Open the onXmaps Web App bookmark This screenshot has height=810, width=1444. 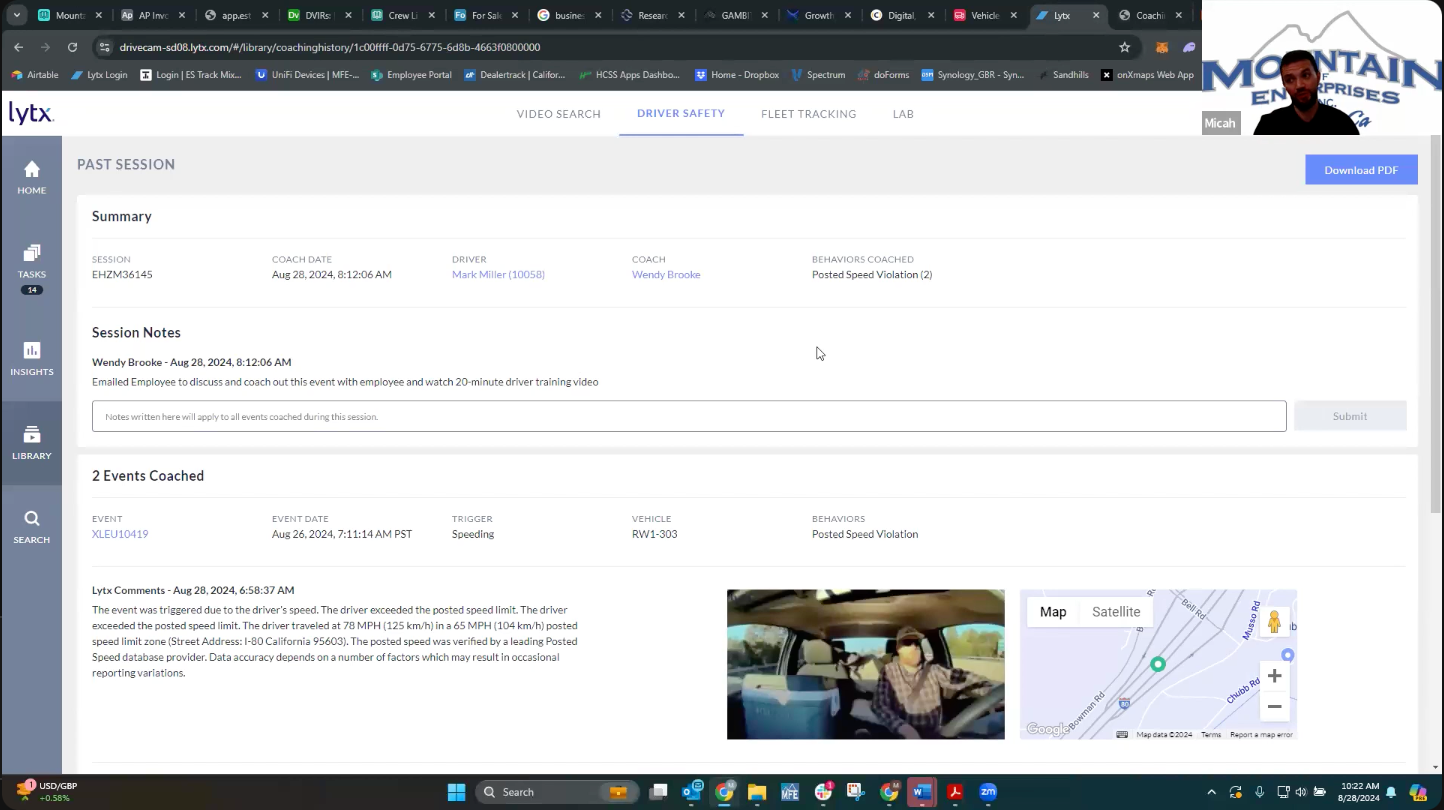1147,75
